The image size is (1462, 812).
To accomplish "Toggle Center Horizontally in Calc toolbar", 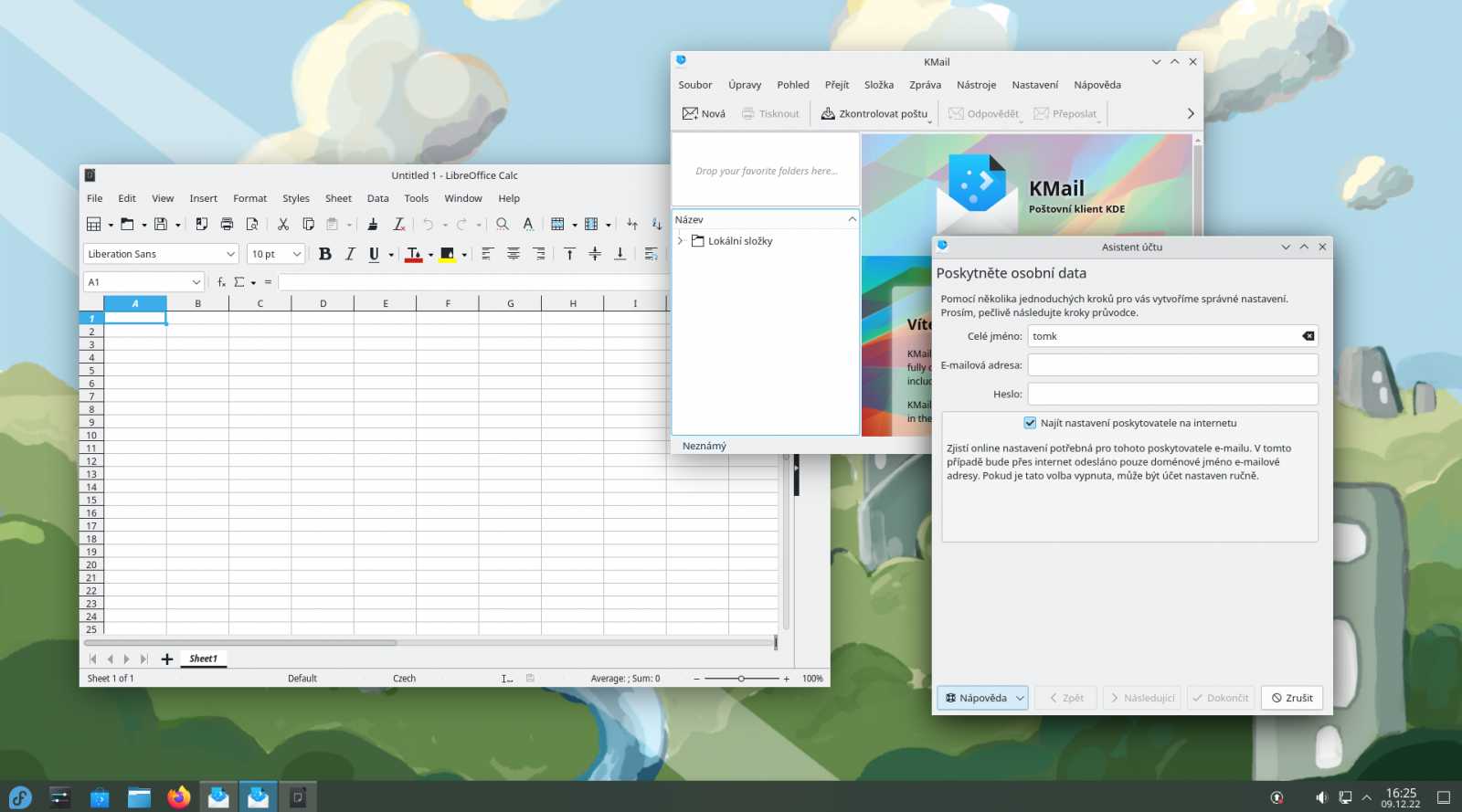I will pyautogui.click(x=514, y=254).
